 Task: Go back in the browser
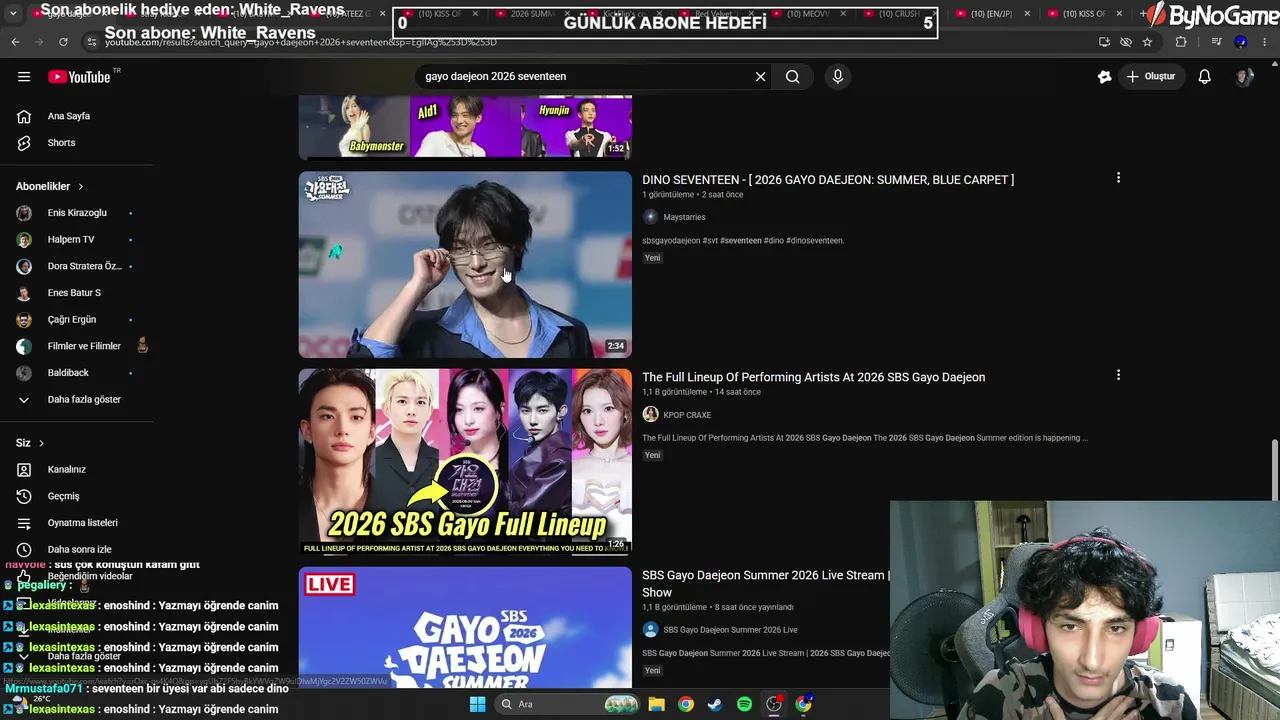(x=15, y=42)
